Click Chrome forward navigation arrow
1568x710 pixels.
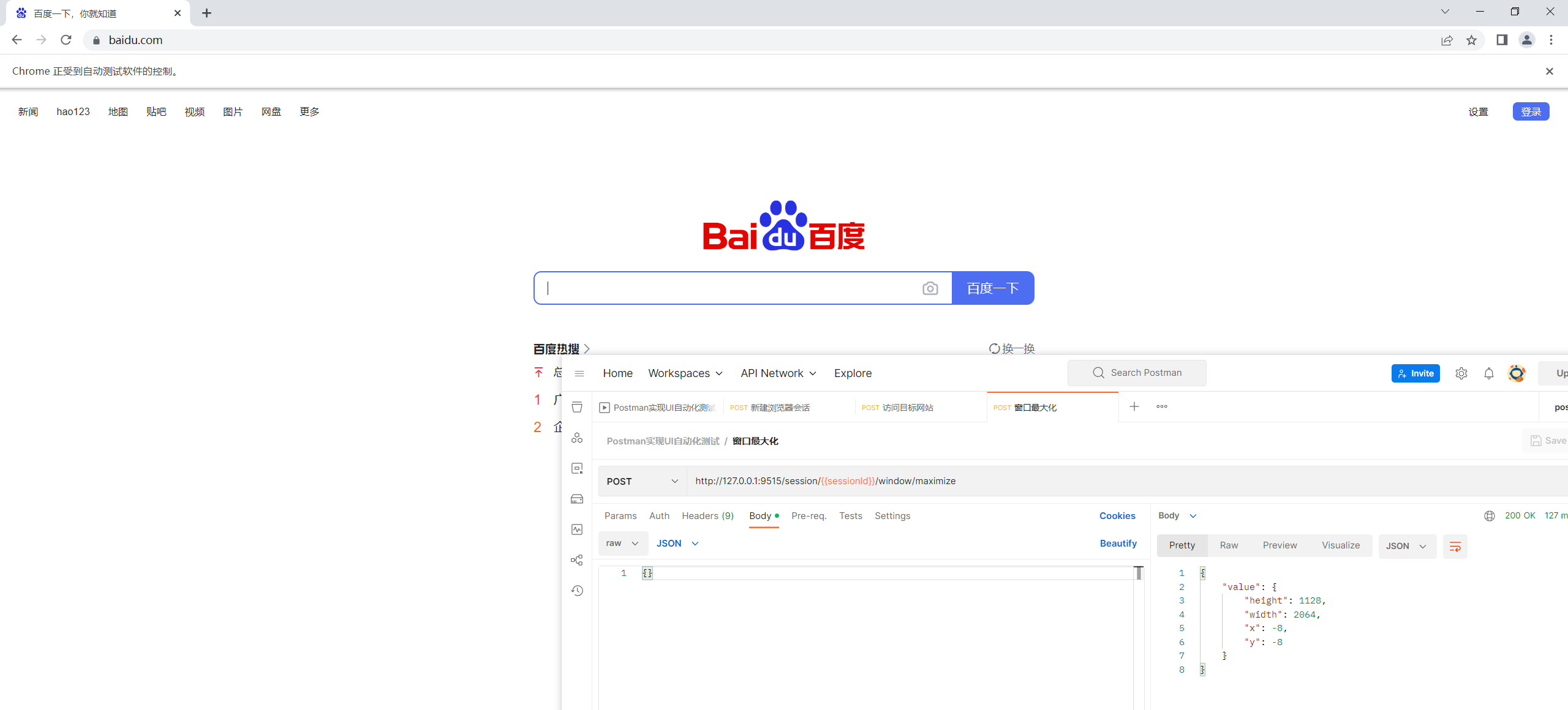[x=41, y=40]
